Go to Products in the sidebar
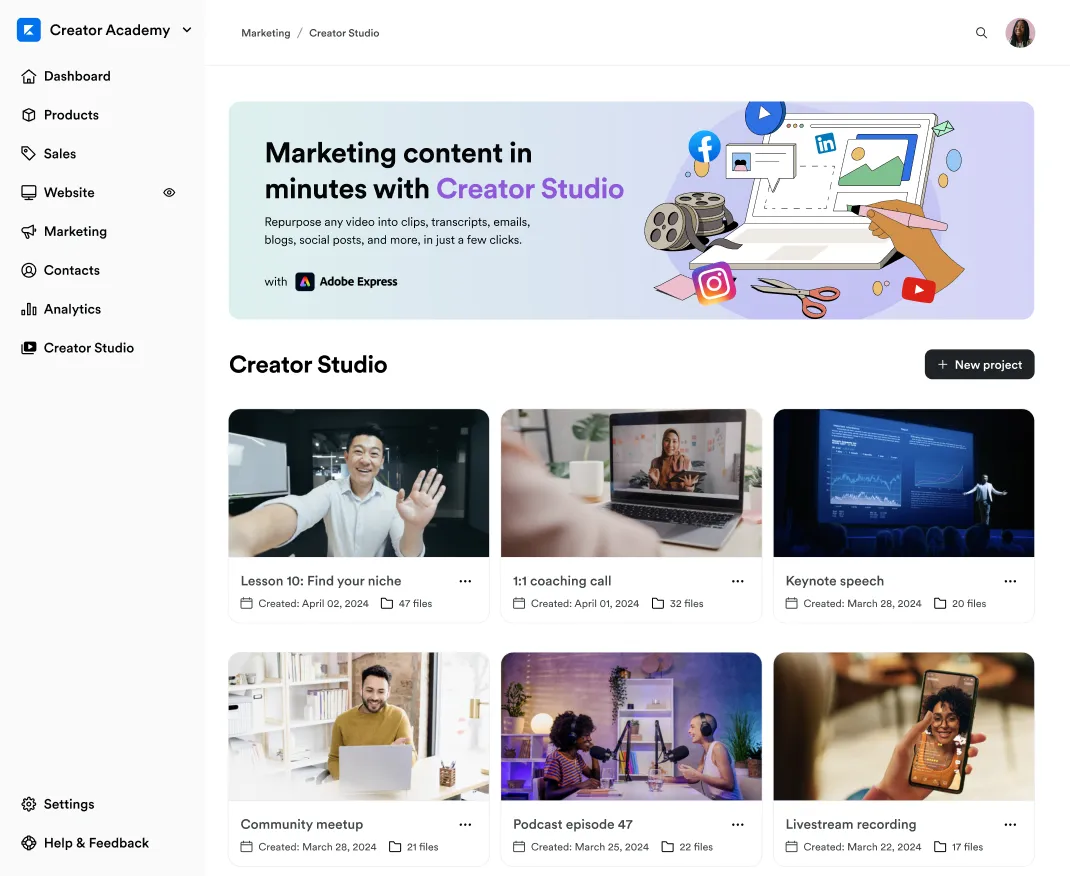The height and width of the screenshot is (876, 1070). pos(71,115)
